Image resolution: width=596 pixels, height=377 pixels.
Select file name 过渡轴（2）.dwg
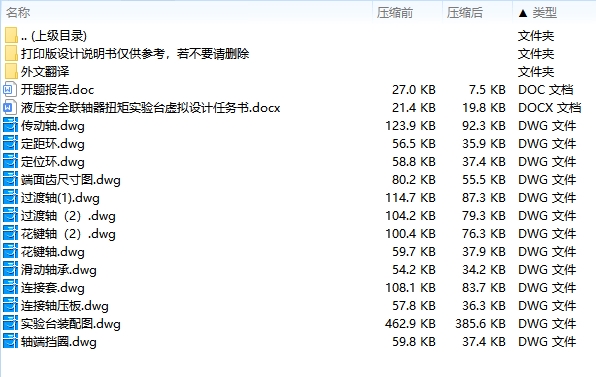tap(68, 216)
